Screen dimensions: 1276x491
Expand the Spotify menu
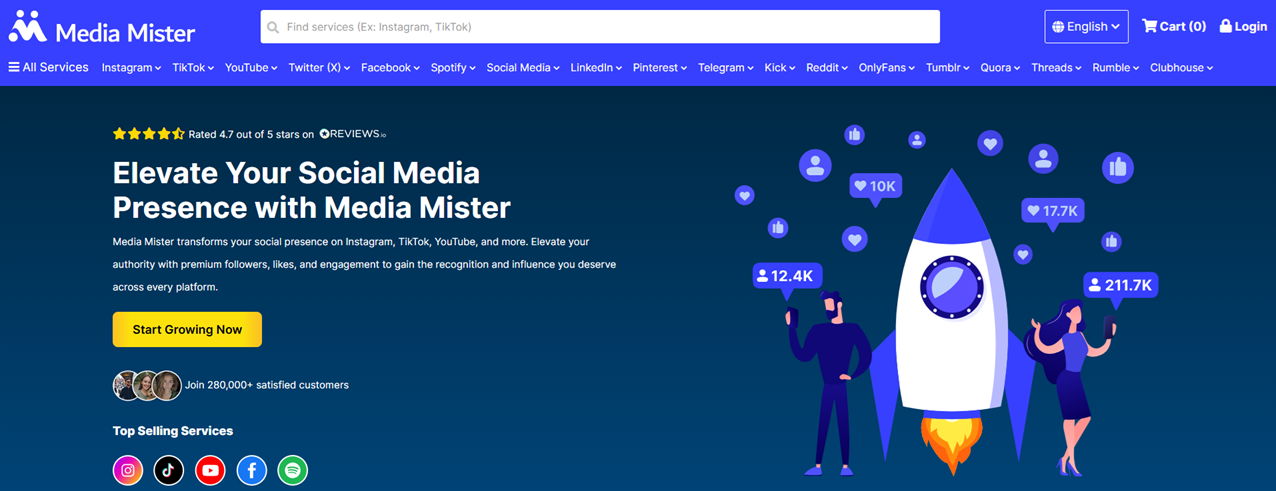click(x=453, y=68)
